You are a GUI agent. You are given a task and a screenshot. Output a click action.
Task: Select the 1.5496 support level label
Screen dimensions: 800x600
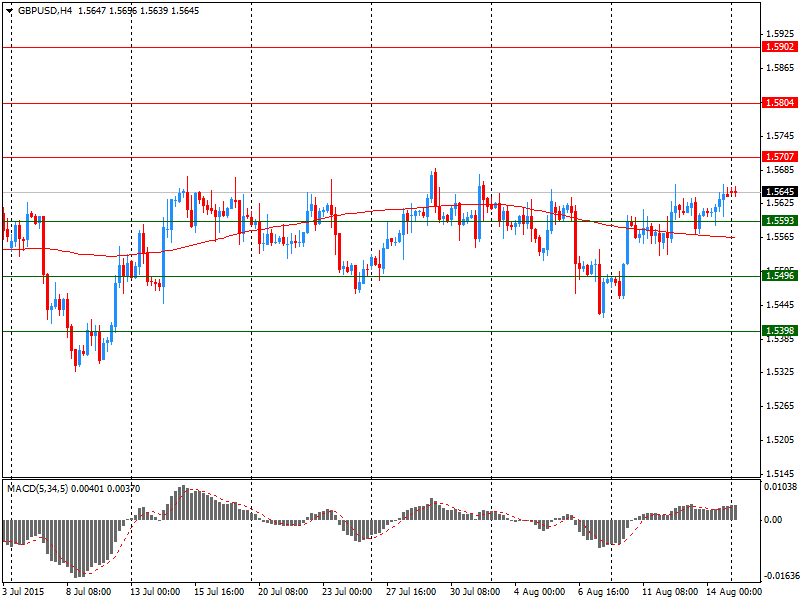pos(780,276)
